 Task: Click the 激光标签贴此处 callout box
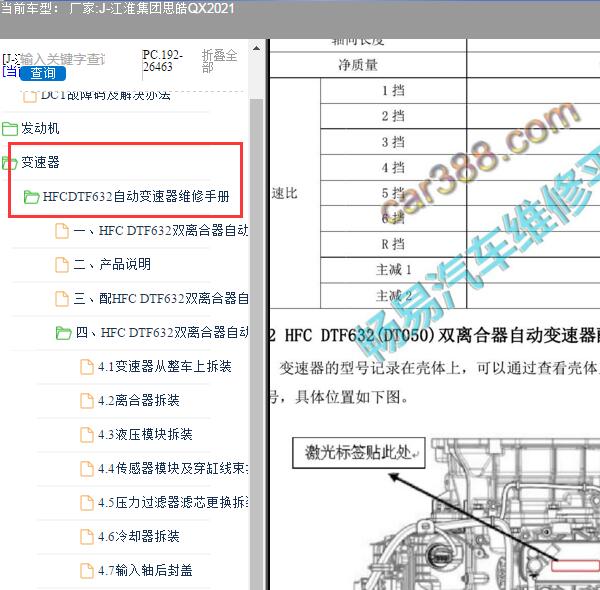[359, 453]
